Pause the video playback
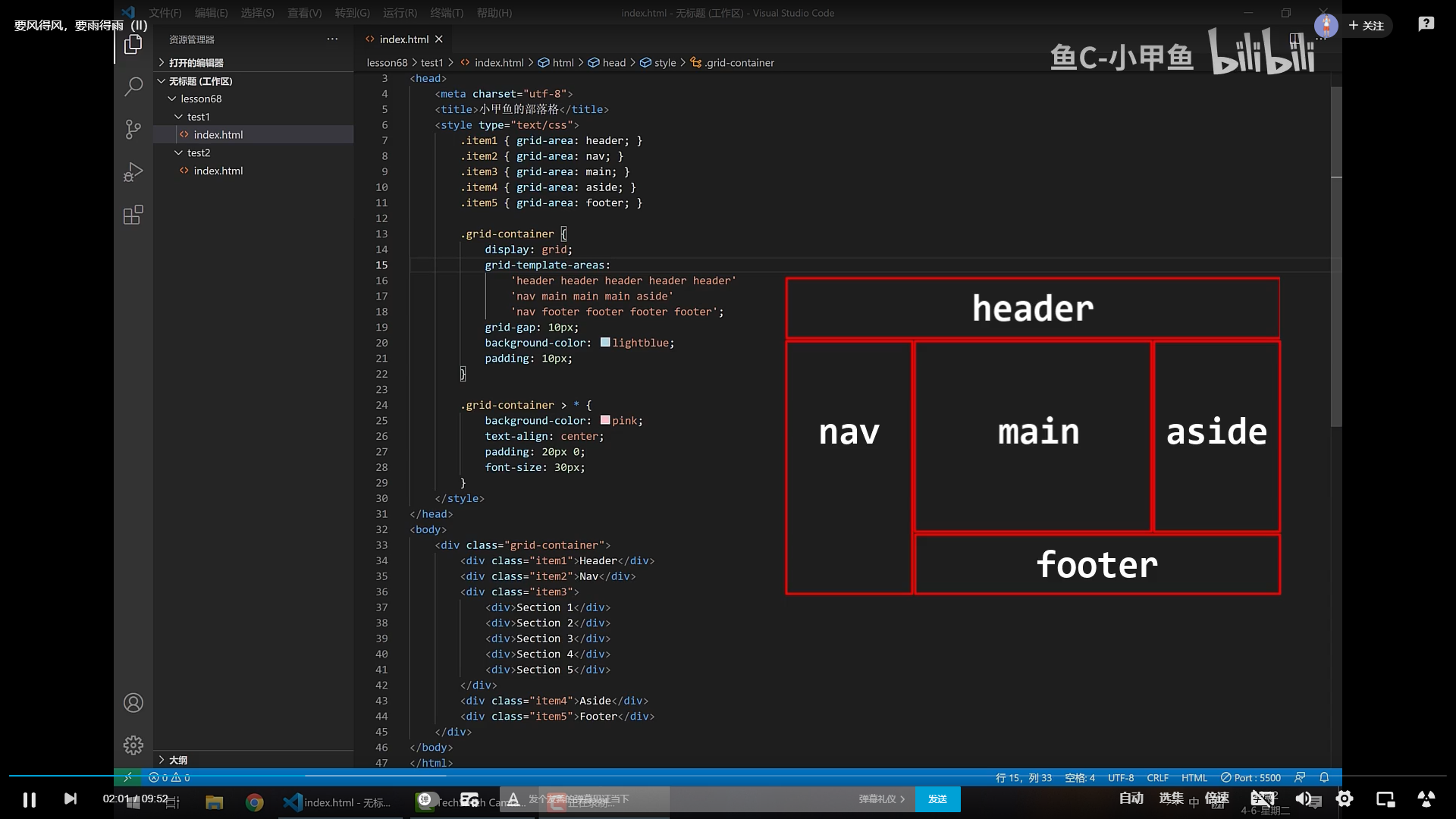The height and width of the screenshot is (819, 1456). tap(30, 799)
